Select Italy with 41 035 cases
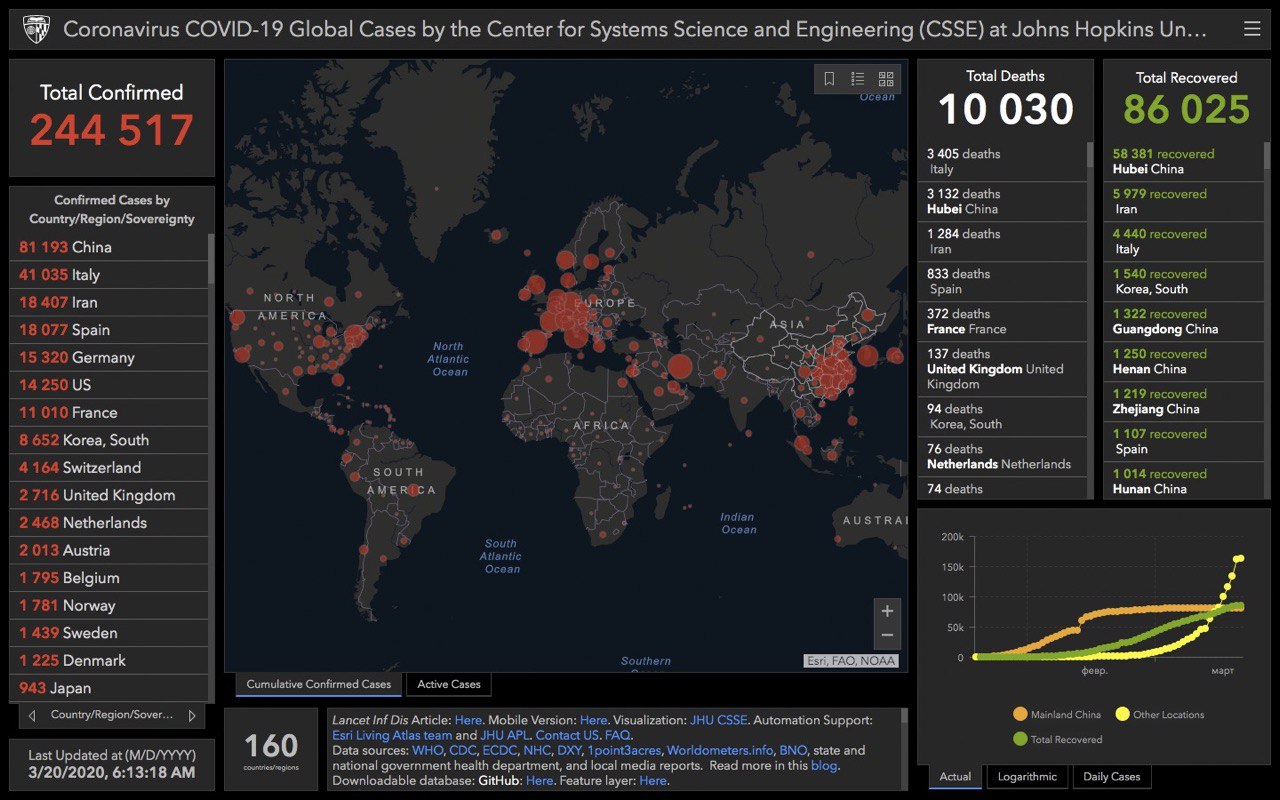The image size is (1280, 800). click(x=110, y=275)
